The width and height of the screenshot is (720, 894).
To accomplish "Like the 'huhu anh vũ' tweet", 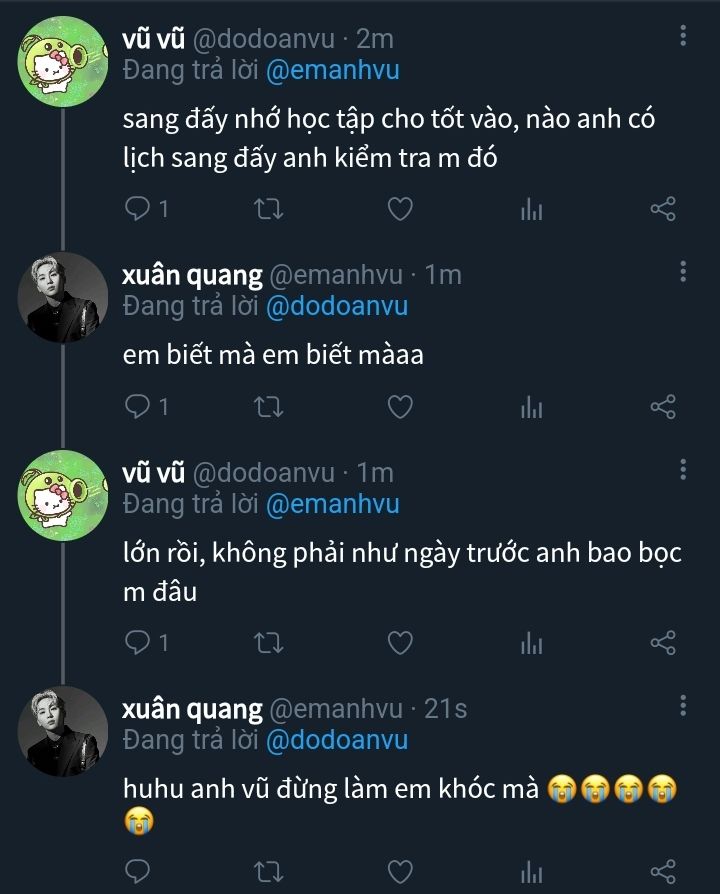I will (x=400, y=870).
